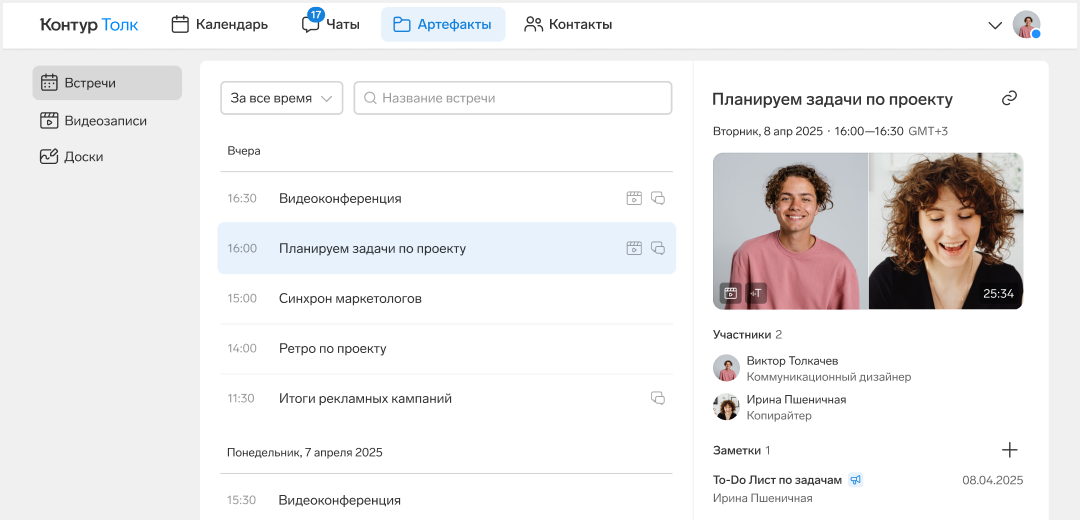Screen dimensions: 1080x520
Task: Click the people icon next to Контакты
Action: 534,25
